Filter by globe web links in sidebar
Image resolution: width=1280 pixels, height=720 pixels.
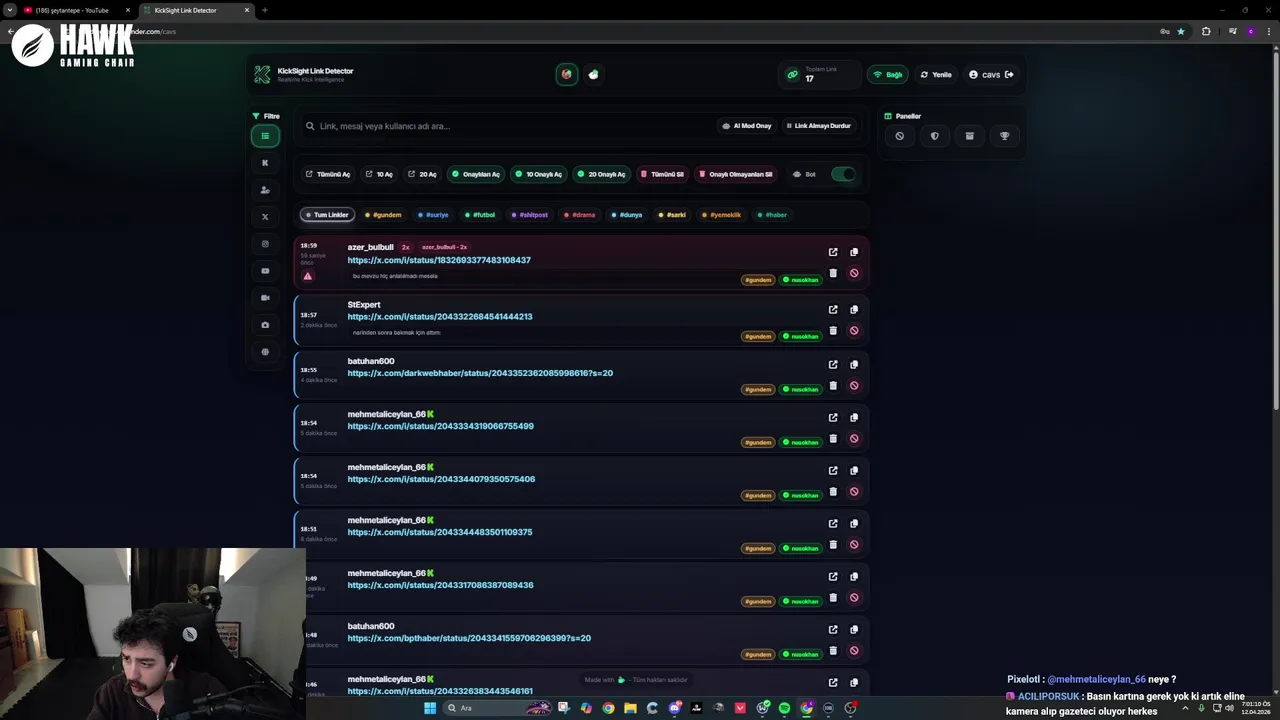265,352
